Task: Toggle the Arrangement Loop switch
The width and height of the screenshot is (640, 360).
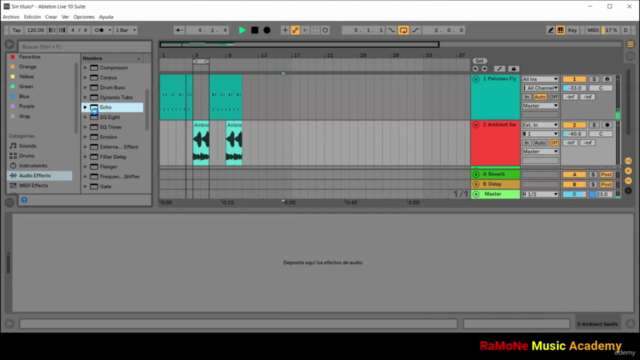Action: pyautogui.click(x=403, y=30)
